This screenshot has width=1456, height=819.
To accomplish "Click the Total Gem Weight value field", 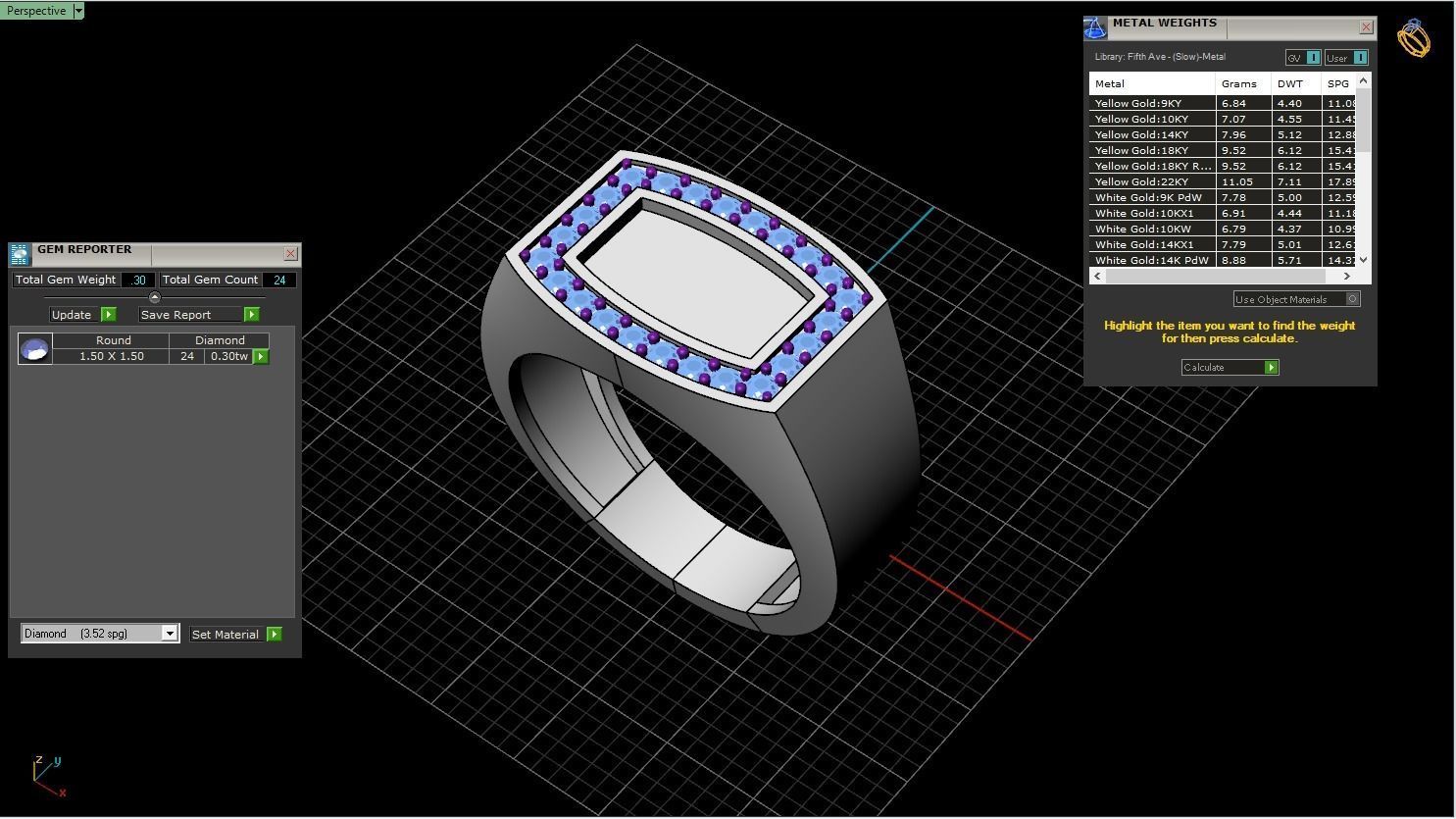I will [138, 280].
